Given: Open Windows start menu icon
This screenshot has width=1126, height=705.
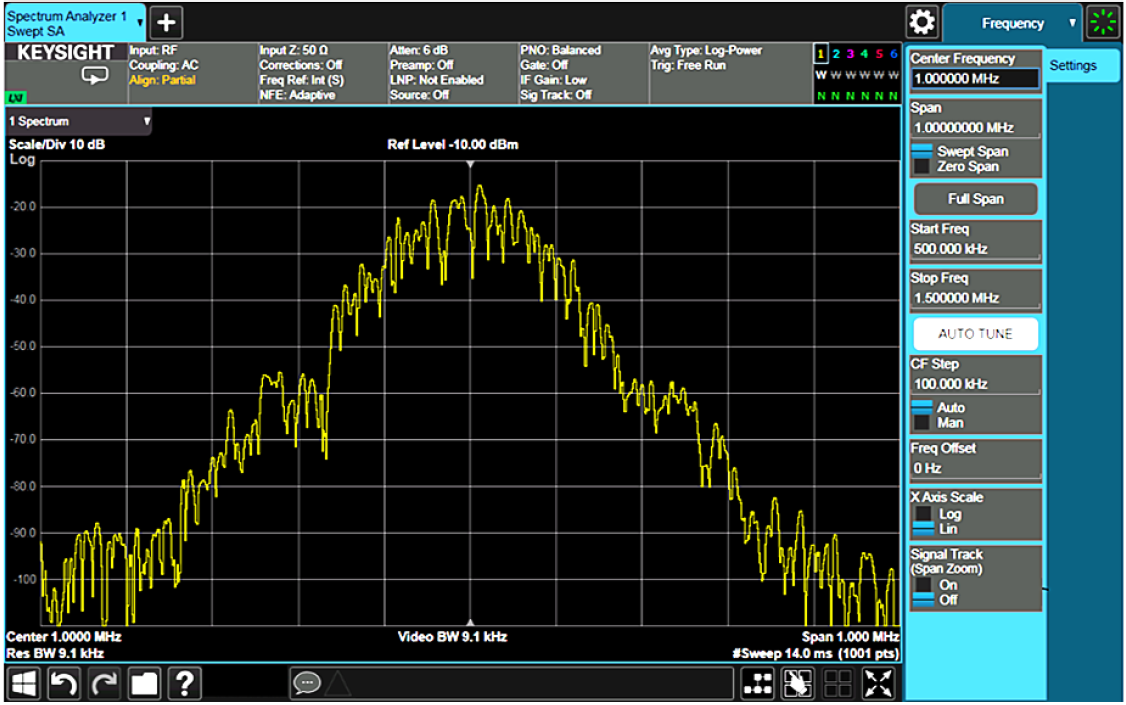Looking at the screenshot, I should coord(24,683).
